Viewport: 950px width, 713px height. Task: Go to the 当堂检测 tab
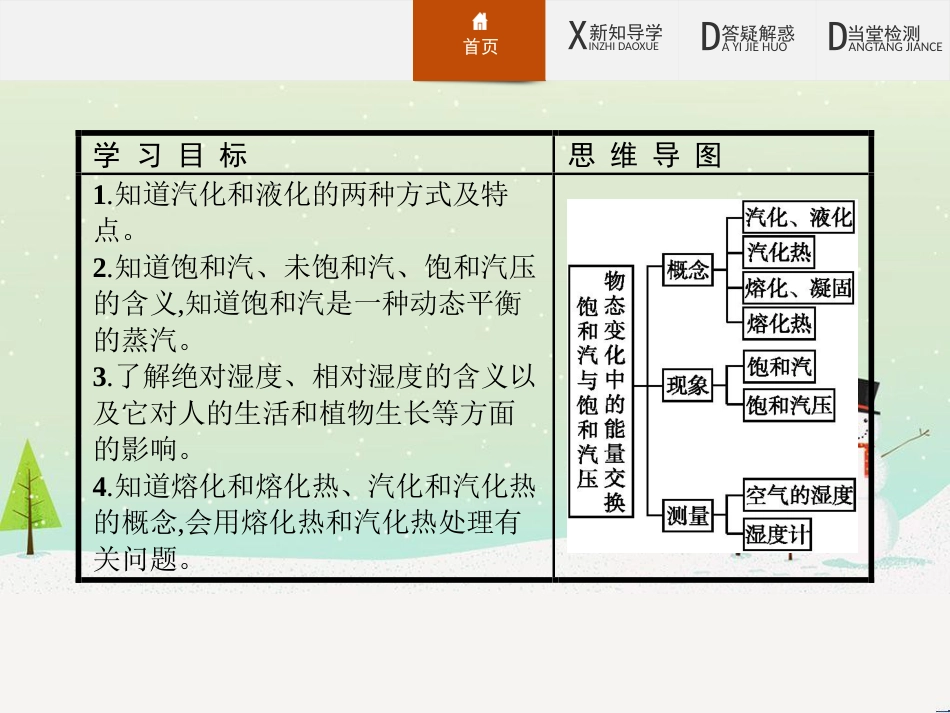885,36
